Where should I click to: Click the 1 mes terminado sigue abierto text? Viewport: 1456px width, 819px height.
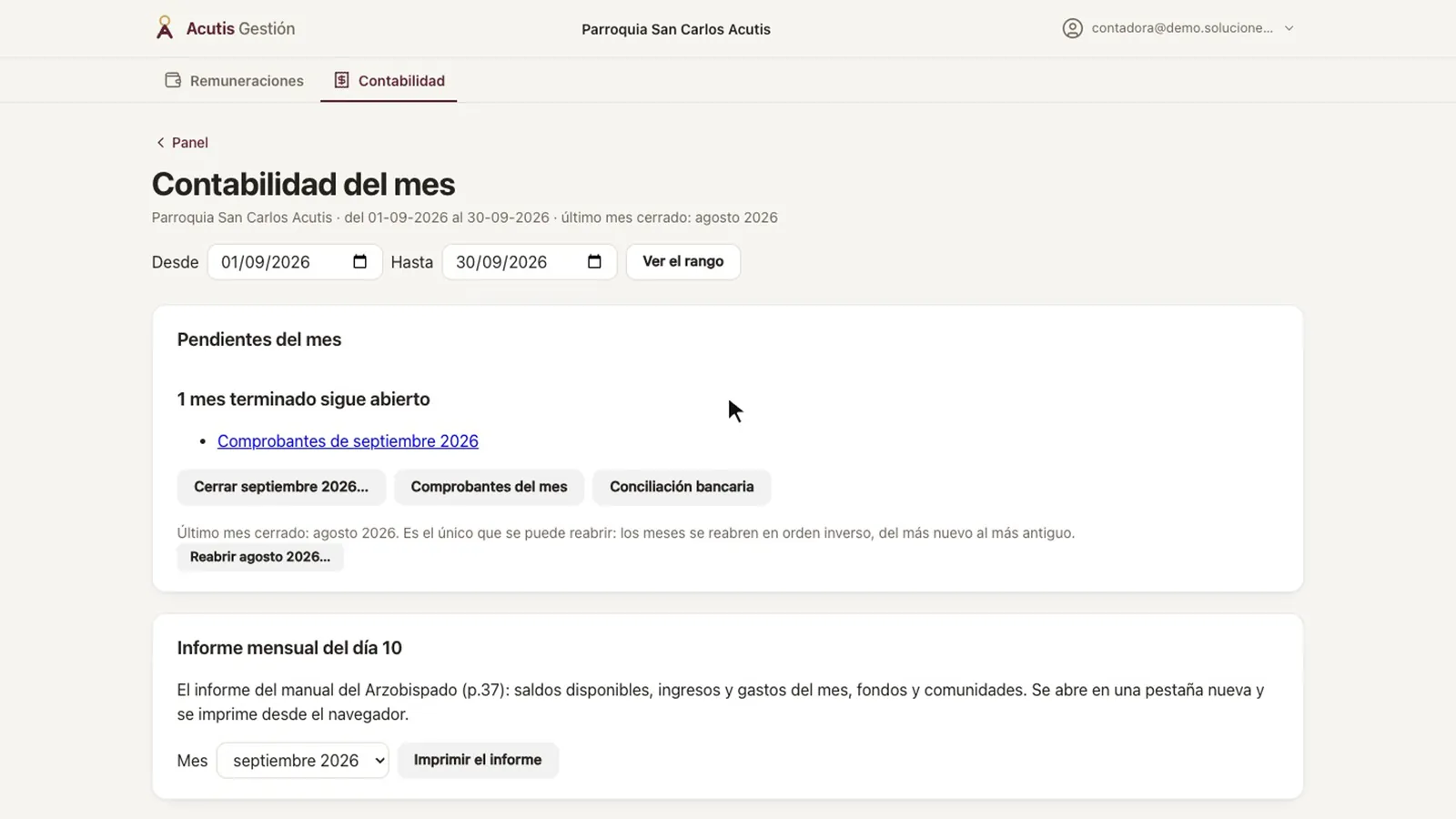pyautogui.click(x=303, y=399)
